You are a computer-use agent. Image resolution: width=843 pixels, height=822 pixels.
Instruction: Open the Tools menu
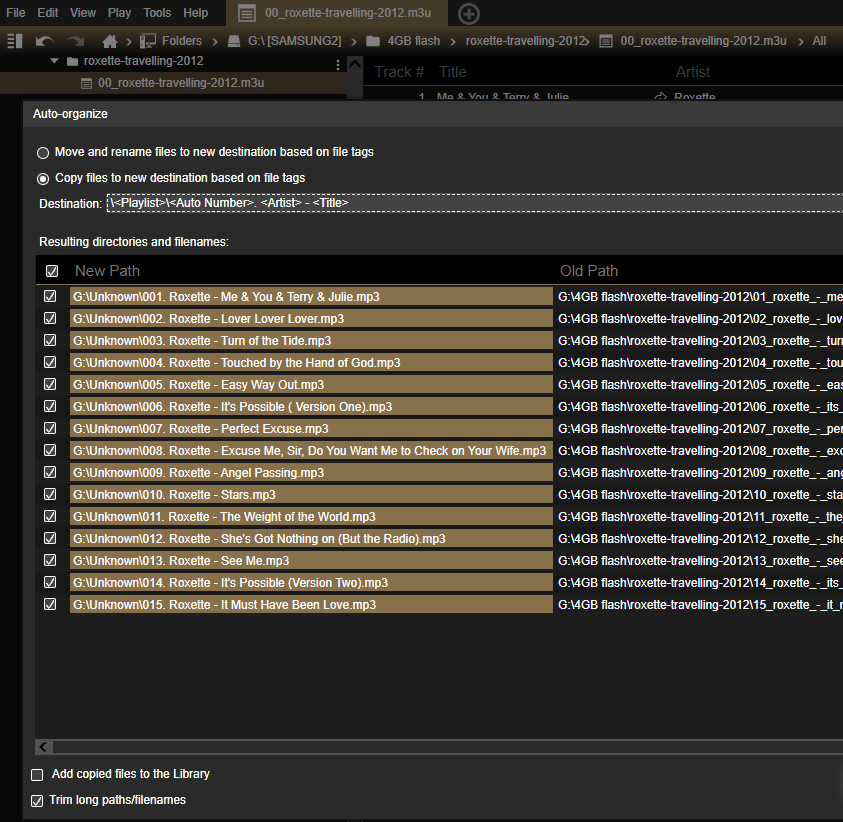pyautogui.click(x=157, y=13)
